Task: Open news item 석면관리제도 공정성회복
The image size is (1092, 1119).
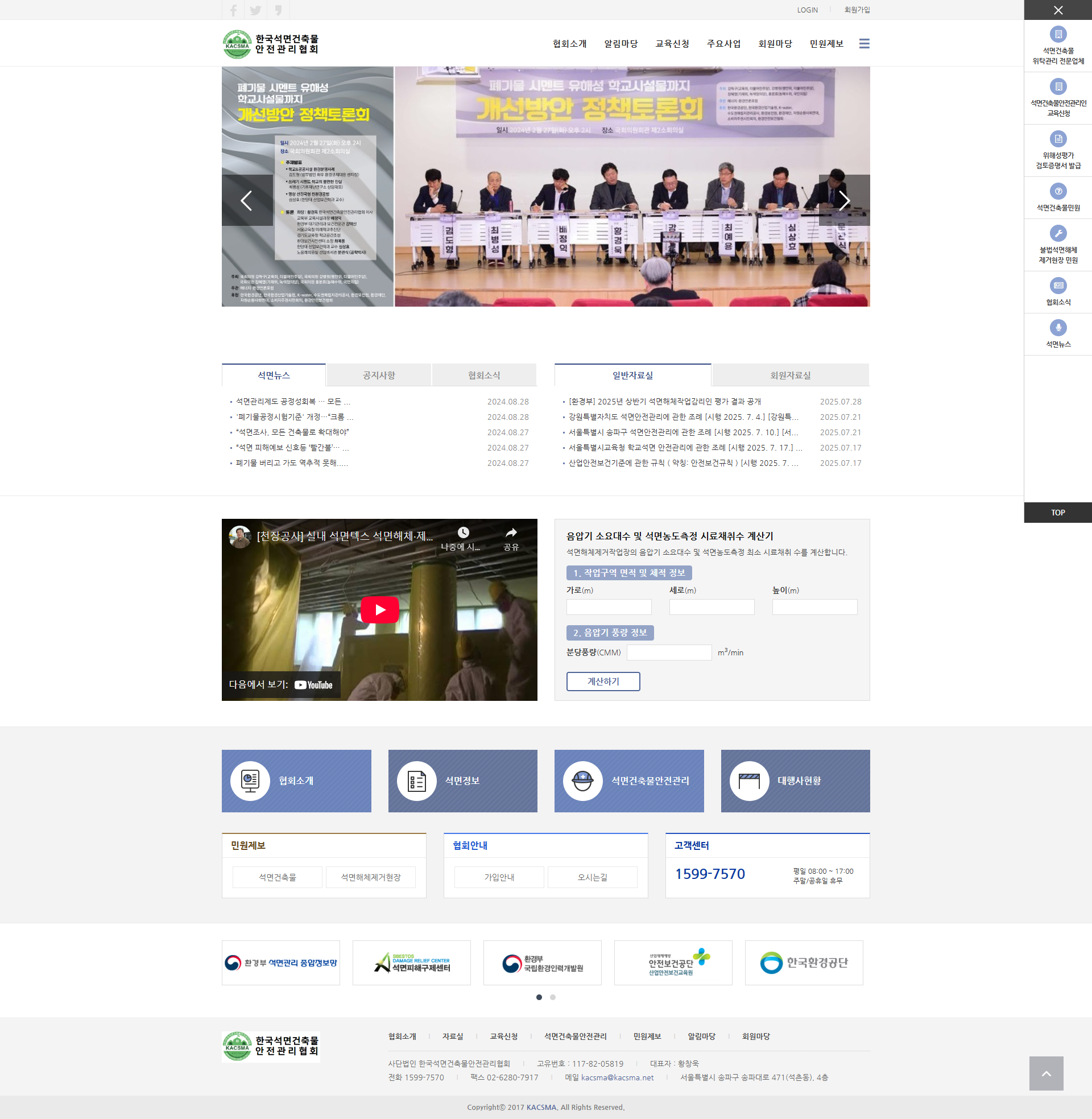Action: point(292,402)
